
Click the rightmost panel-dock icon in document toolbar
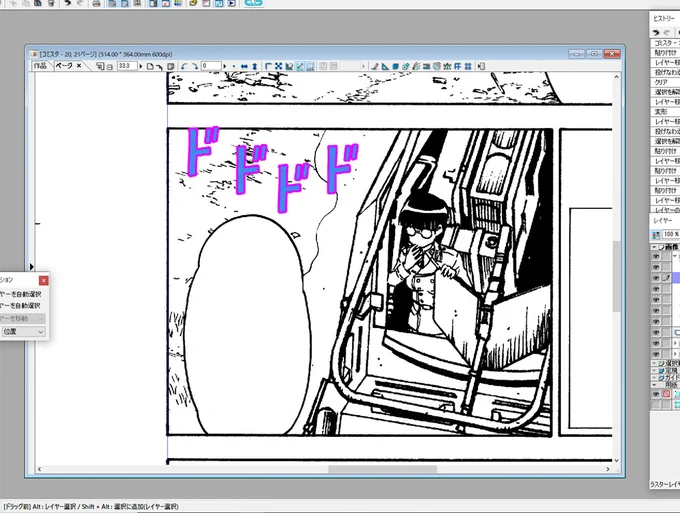[x=481, y=66]
